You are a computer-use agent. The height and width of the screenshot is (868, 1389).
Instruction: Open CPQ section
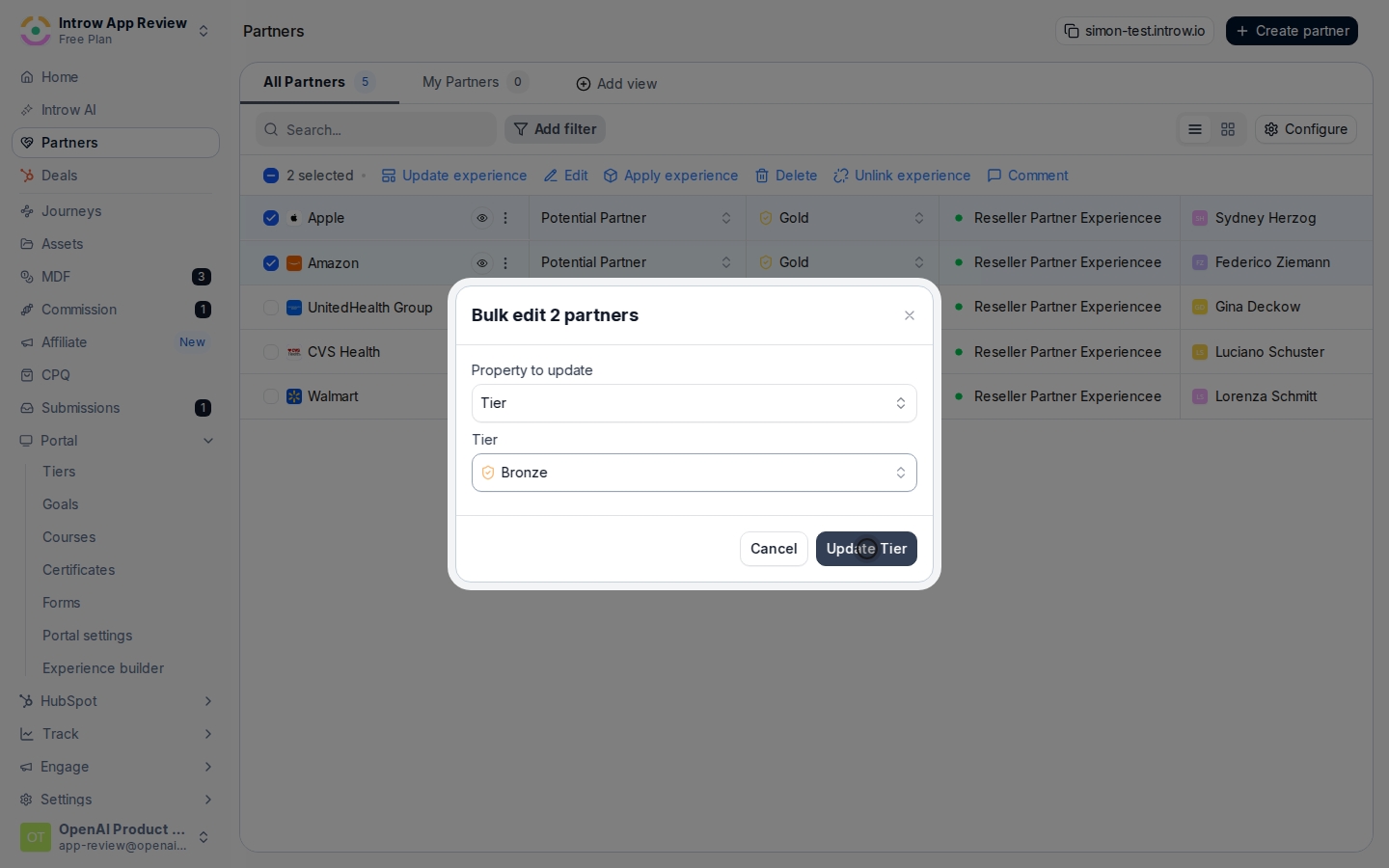[116, 375]
